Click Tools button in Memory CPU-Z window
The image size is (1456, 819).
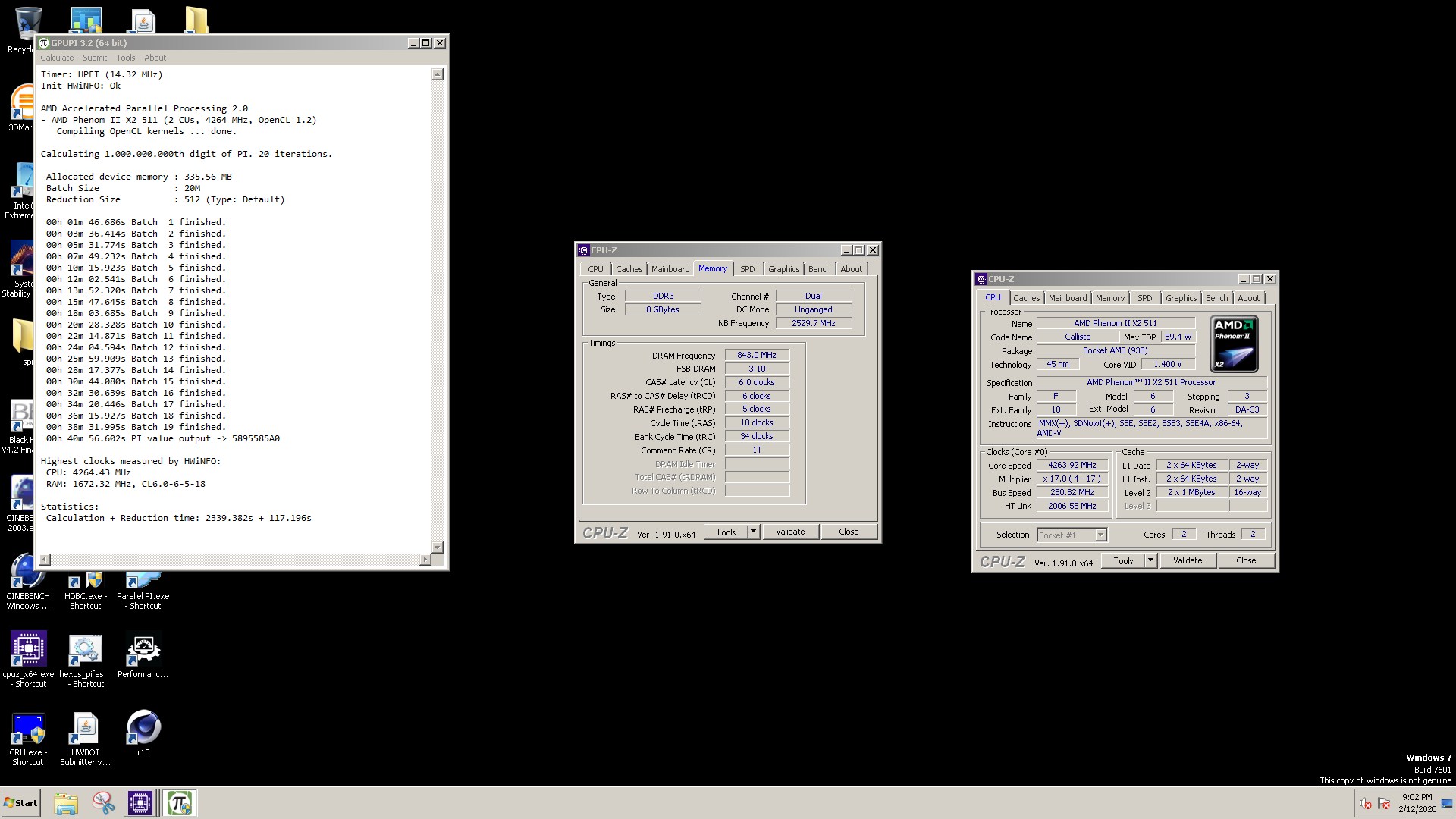[726, 532]
